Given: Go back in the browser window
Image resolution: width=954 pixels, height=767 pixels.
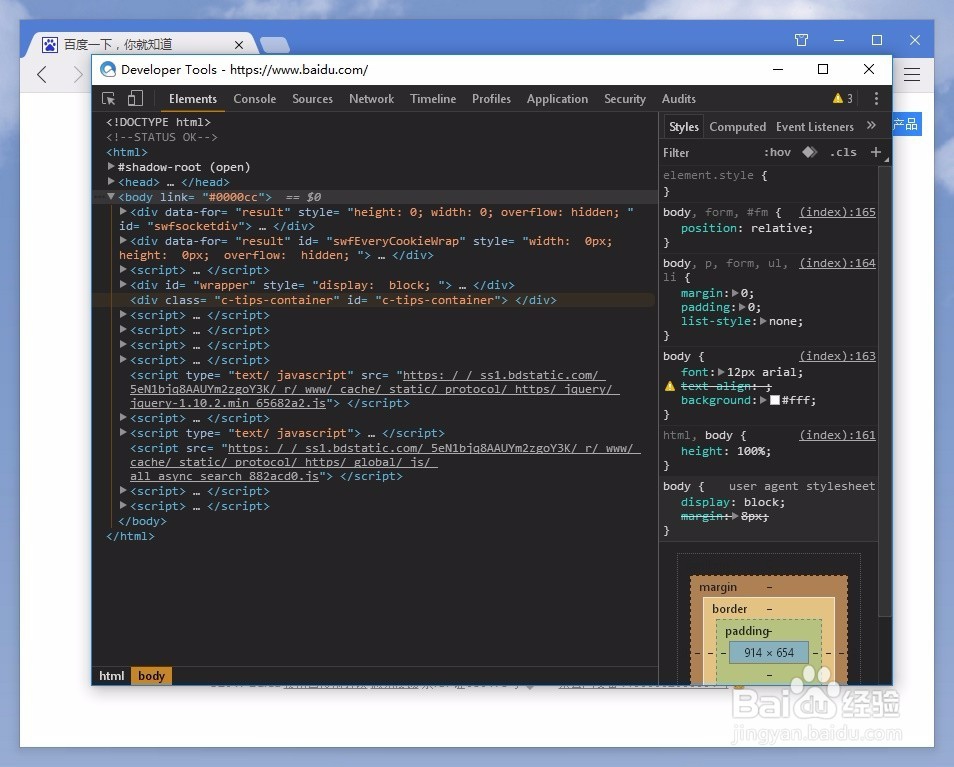Looking at the screenshot, I should (x=42, y=75).
